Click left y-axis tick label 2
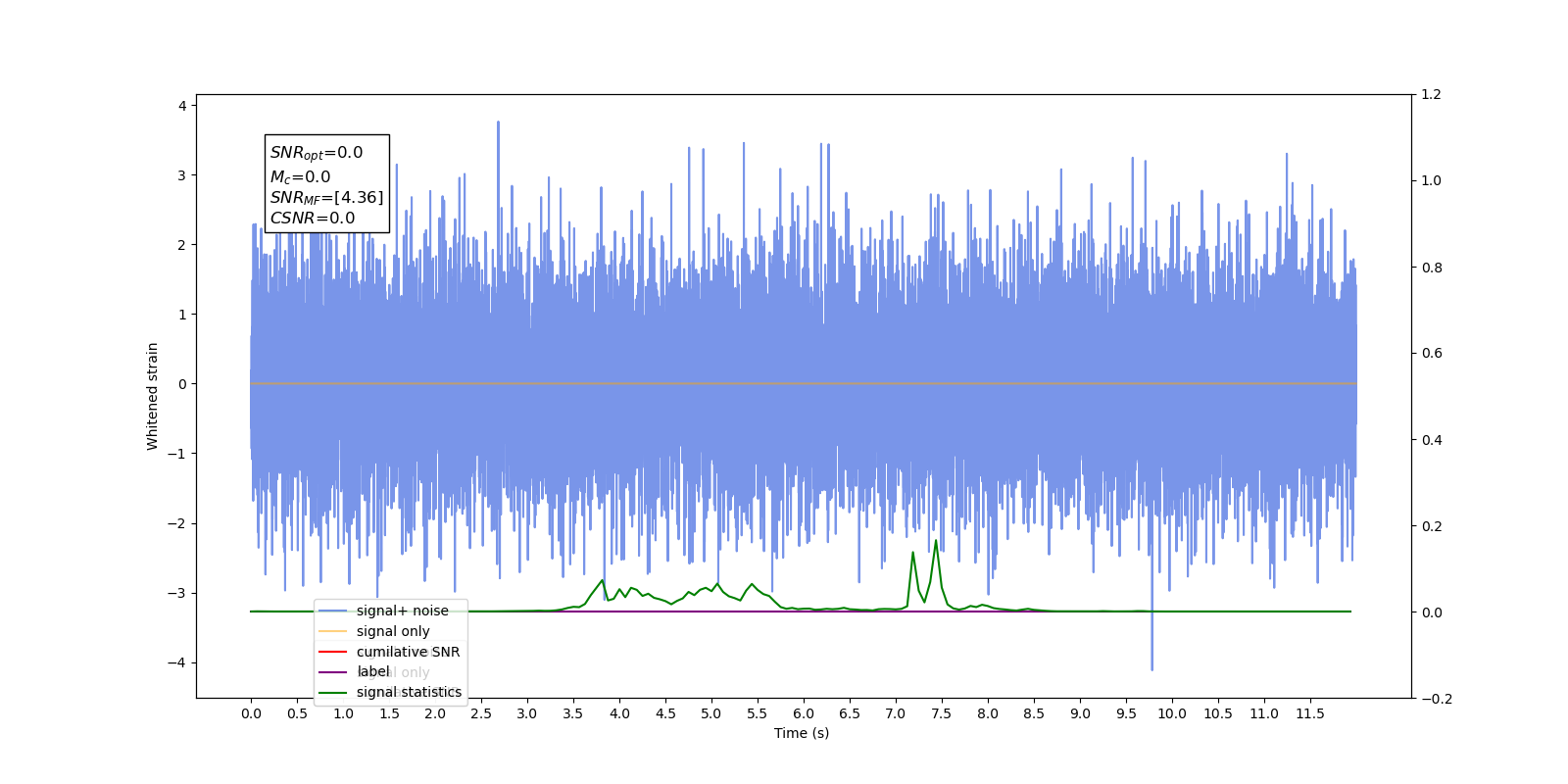Image resolution: width=1568 pixels, height=784 pixels. click(x=182, y=245)
